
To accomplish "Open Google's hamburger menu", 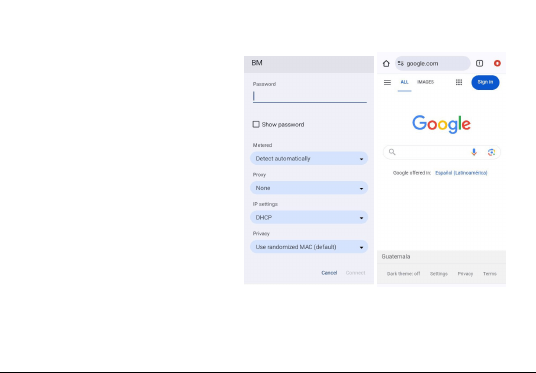I will coord(387,82).
